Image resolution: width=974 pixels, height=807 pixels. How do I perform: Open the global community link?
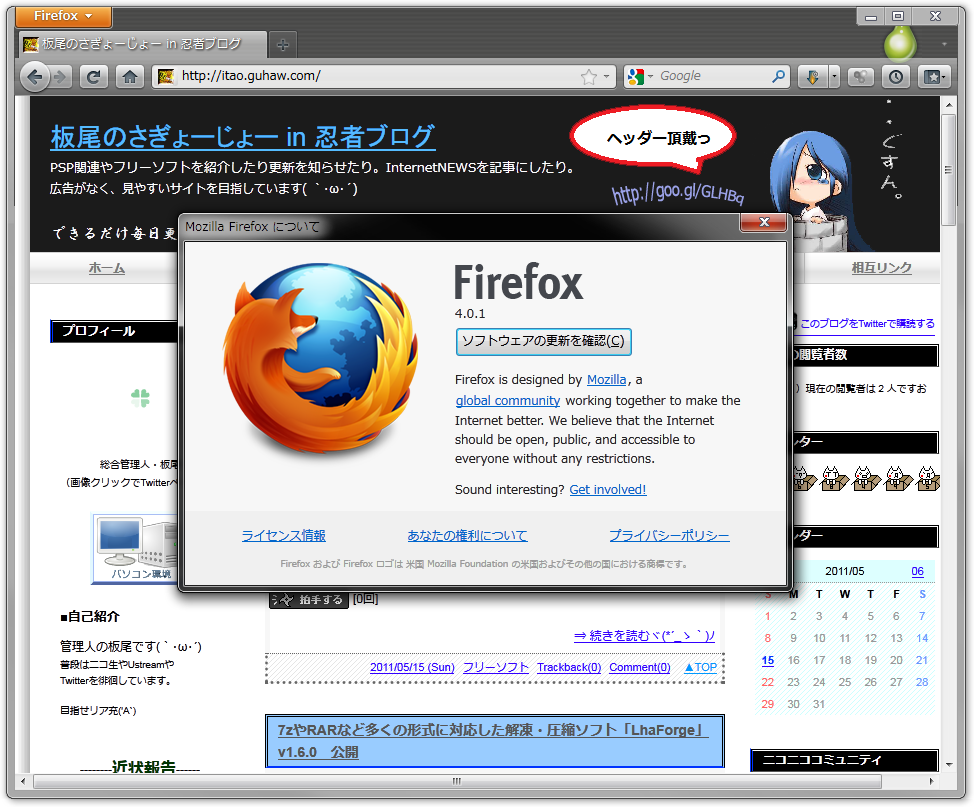click(507, 401)
